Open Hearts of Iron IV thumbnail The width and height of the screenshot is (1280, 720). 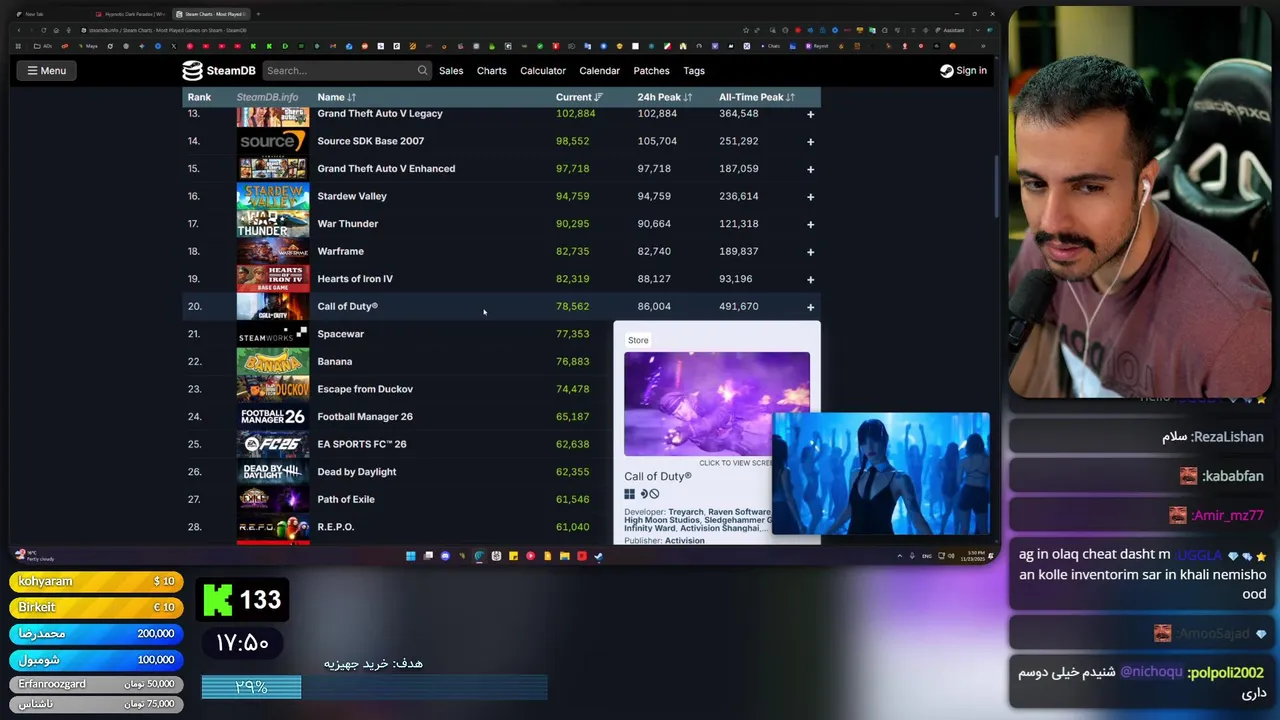tap(273, 279)
